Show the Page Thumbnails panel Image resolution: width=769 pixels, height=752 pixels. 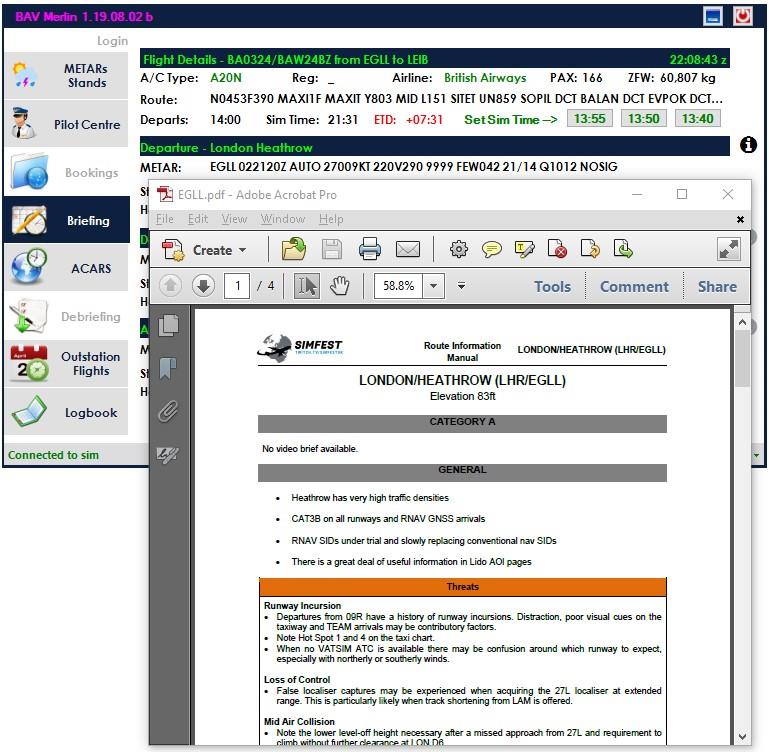point(168,325)
